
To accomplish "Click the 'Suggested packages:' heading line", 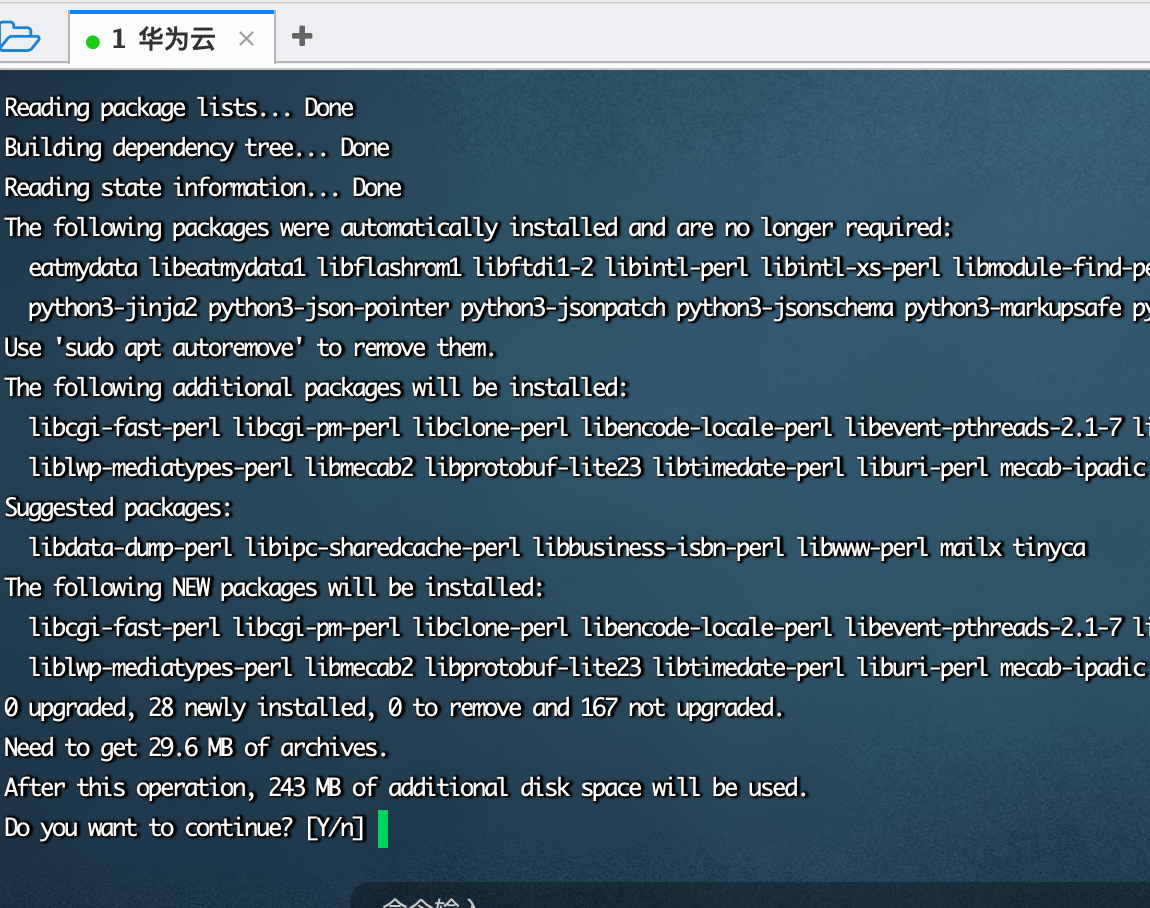I will (118, 508).
